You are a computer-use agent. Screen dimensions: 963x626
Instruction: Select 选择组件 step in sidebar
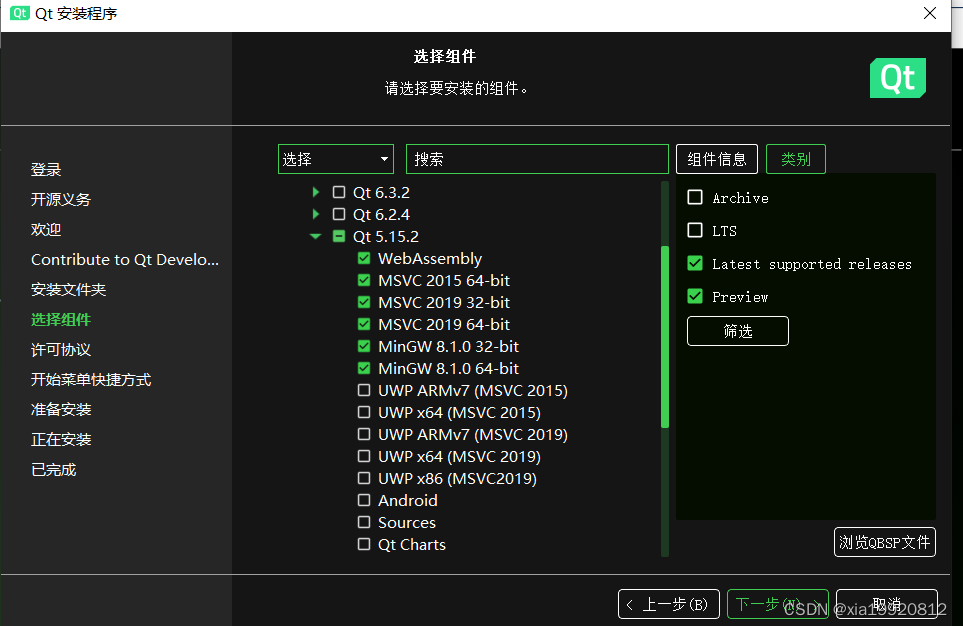[61, 320]
